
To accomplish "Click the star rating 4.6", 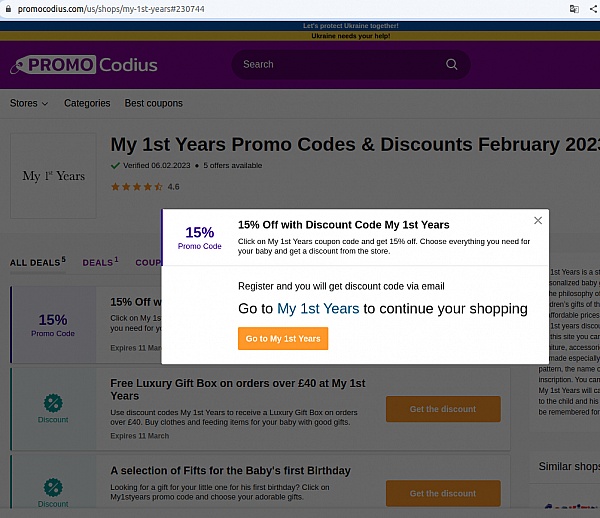I will [x=145, y=187].
